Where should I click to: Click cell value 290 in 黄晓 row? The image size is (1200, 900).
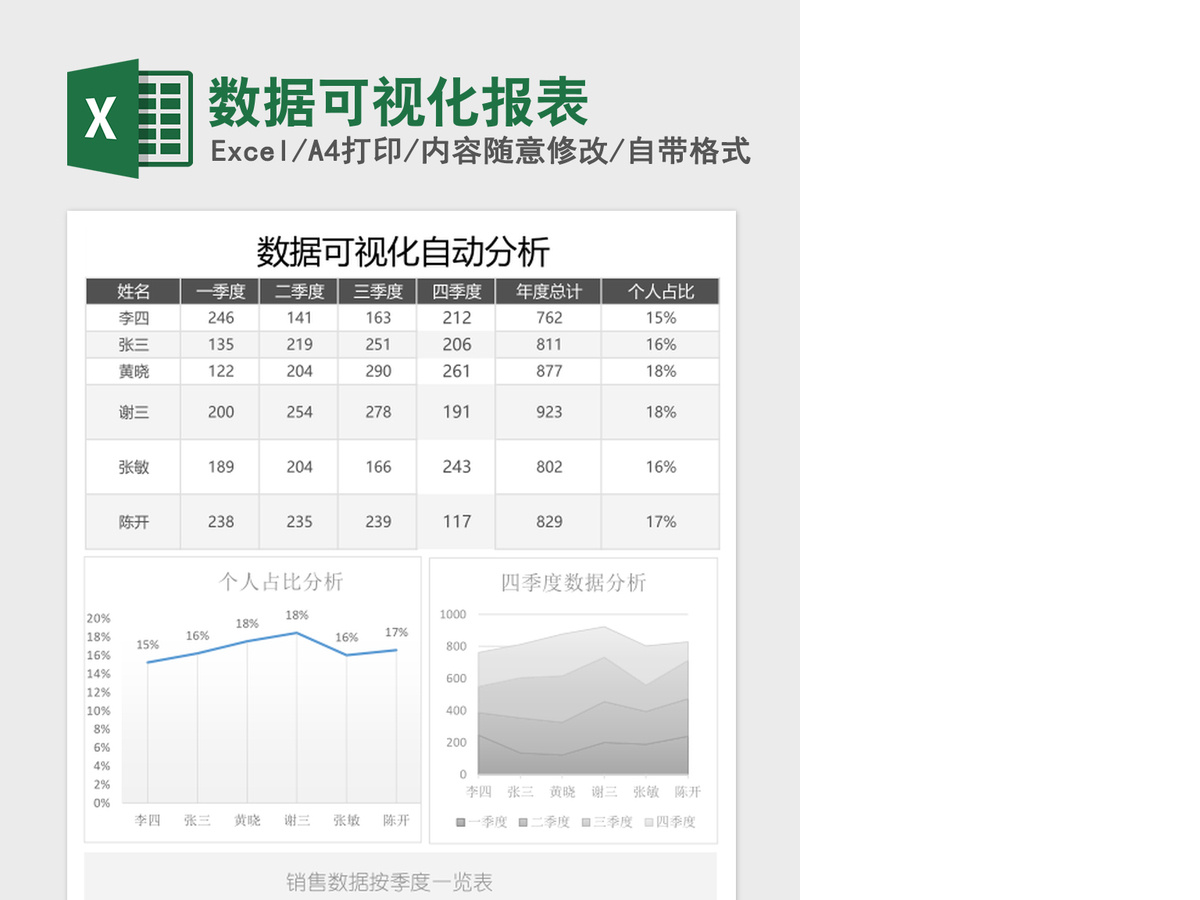coord(378,371)
